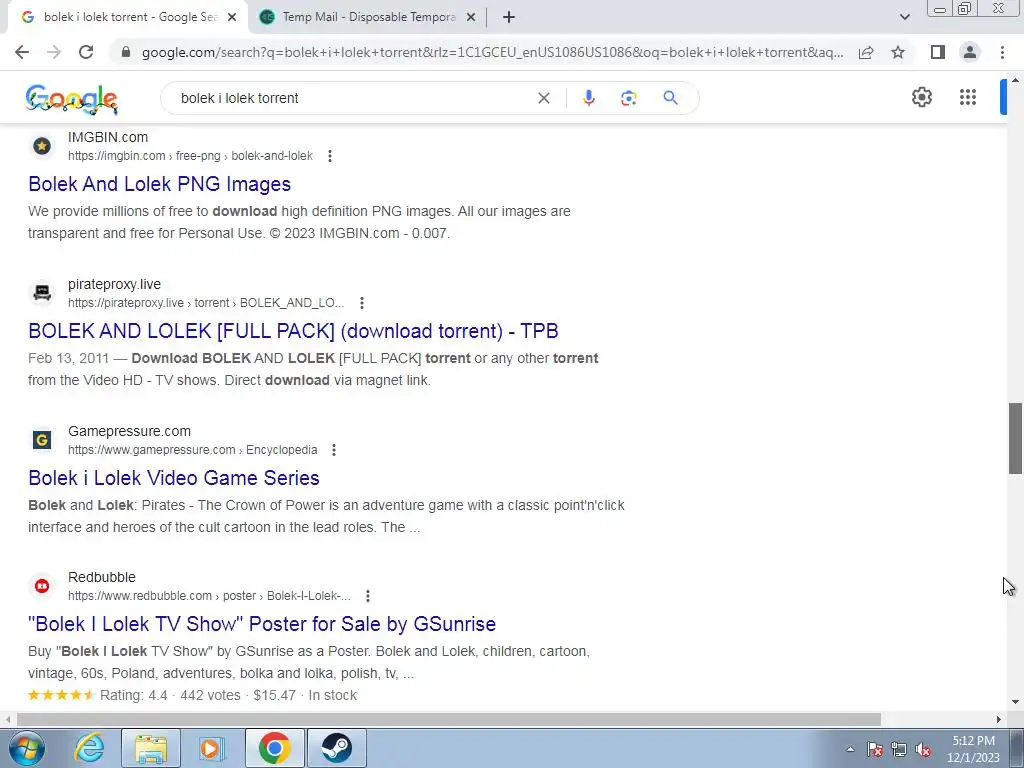Click the browser forward arrow
1024x768 pixels.
coord(54,52)
